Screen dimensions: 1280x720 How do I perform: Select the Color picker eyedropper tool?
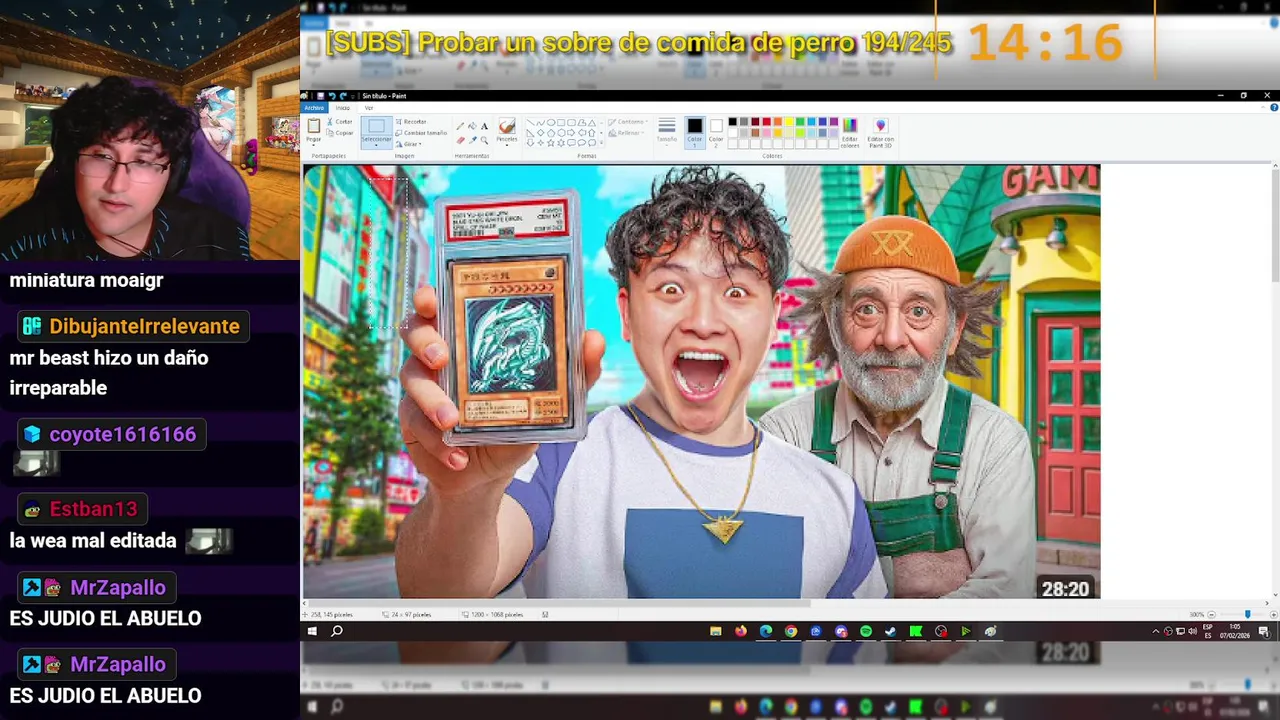point(472,139)
